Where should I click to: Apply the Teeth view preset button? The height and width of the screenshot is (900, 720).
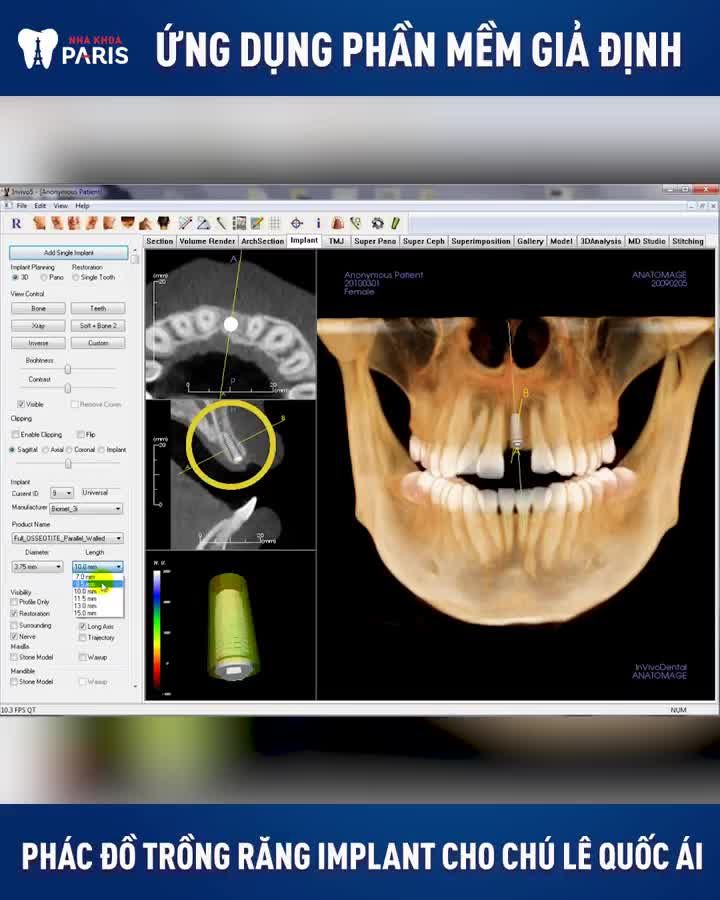(x=98, y=308)
